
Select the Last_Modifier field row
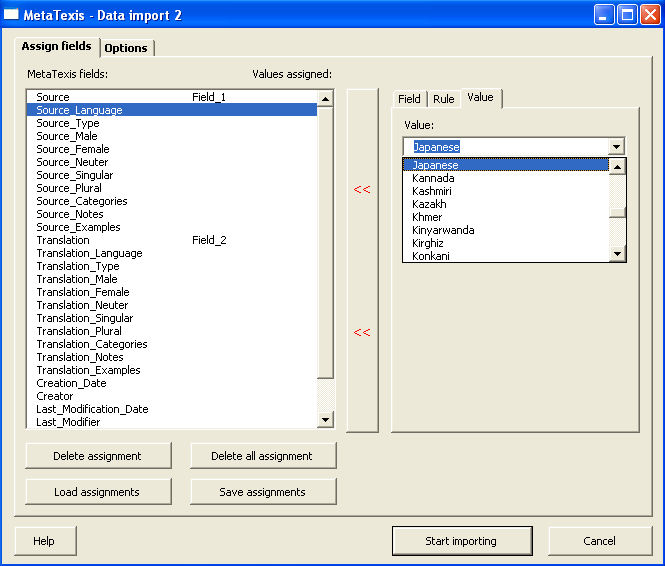[172, 422]
